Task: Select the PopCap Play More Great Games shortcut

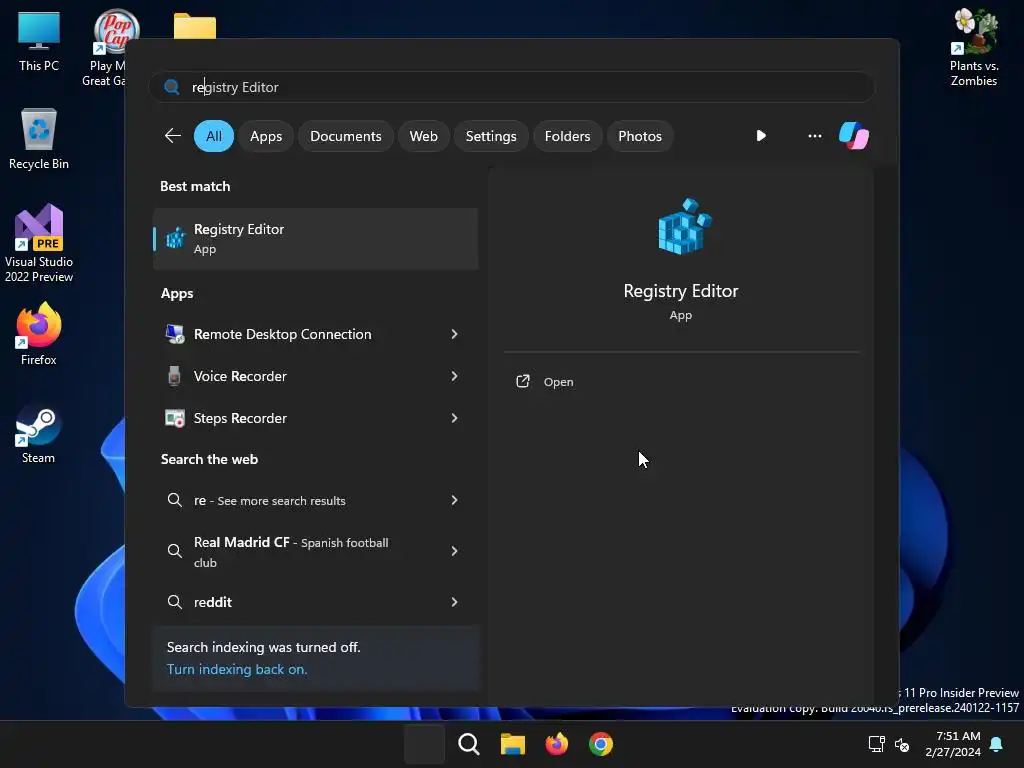Action: (108, 47)
